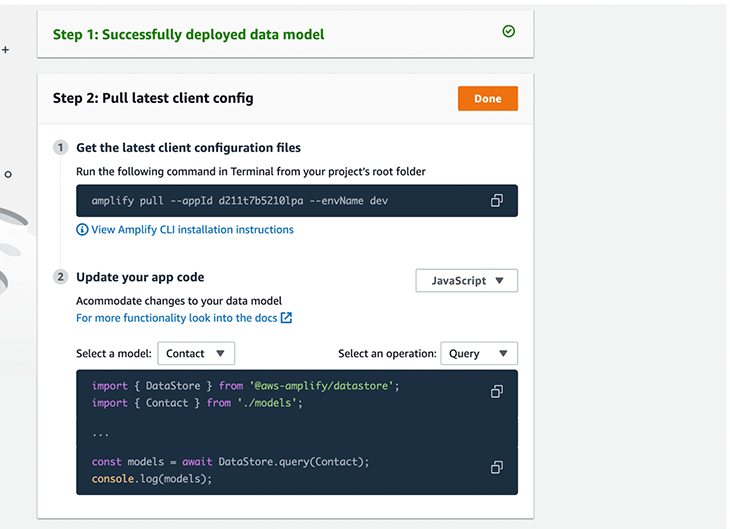Click the green checkmark on Step 1

click(509, 31)
